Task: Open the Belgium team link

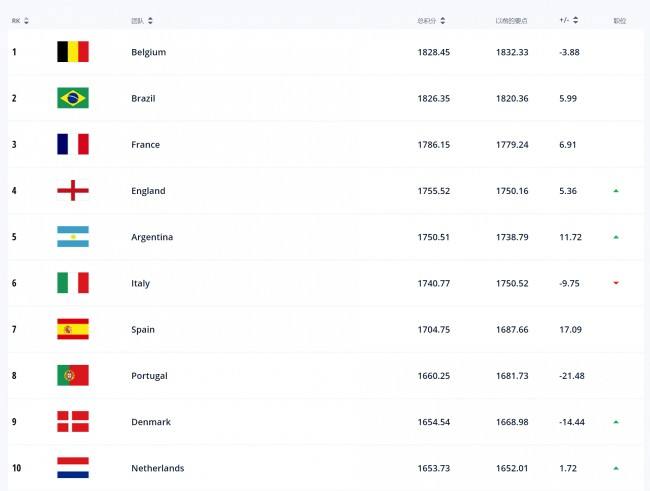Action: [x=148, y=52]
